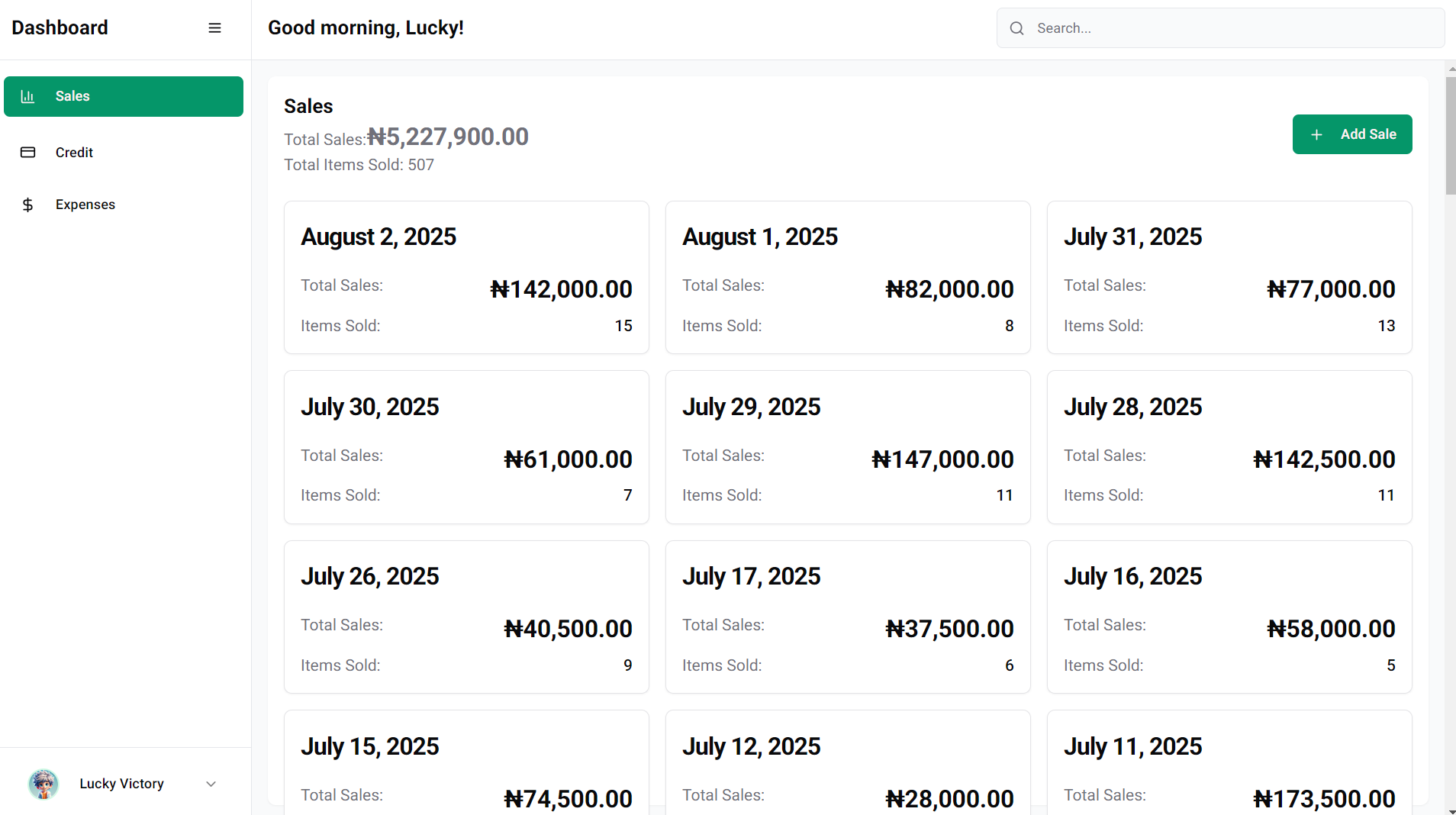The image size is (1456, 815).
Task: Click Lucky Victory's avatar picture
Action: [x=43, y=784]
